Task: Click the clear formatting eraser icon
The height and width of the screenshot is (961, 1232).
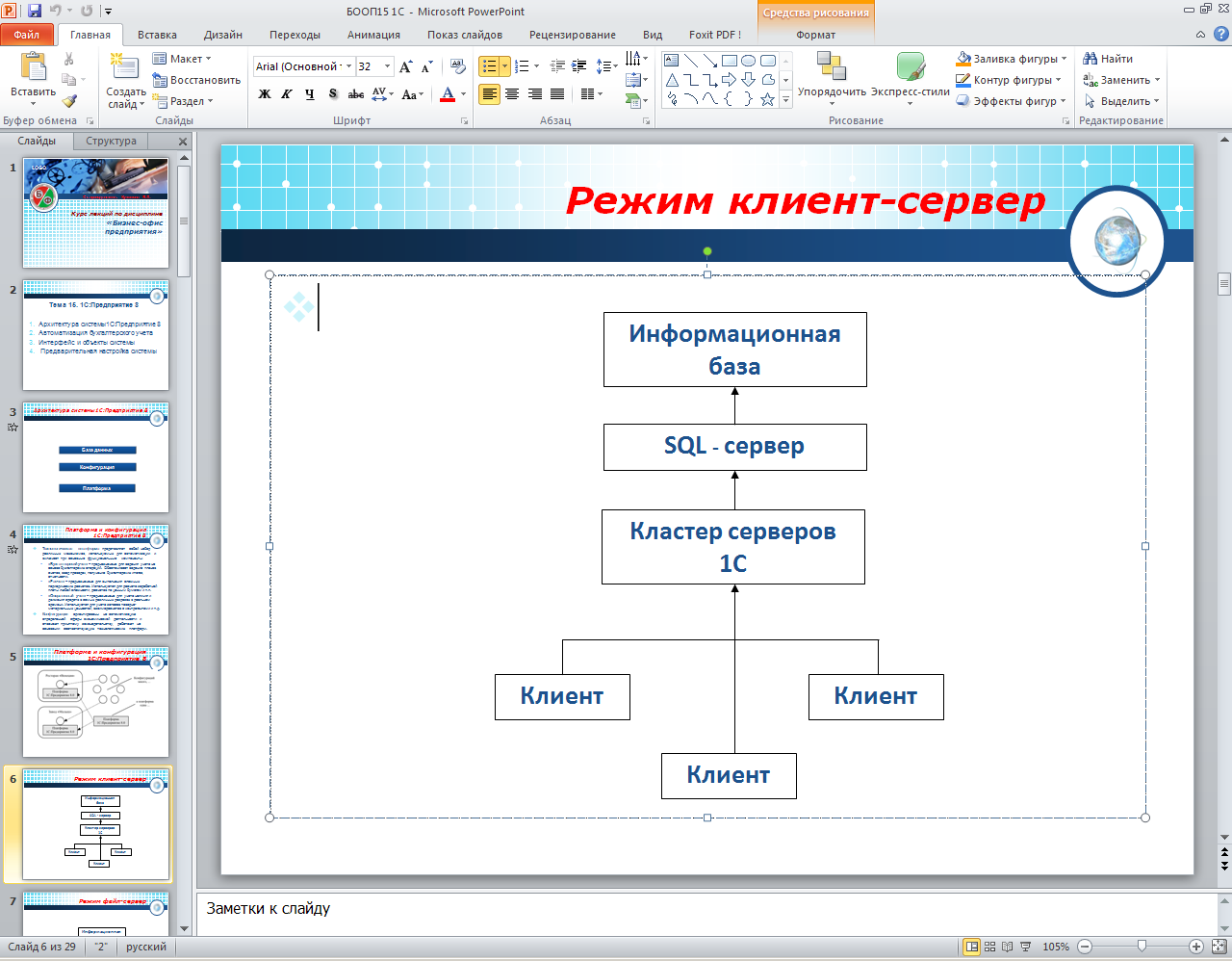Action: [458, 66]
